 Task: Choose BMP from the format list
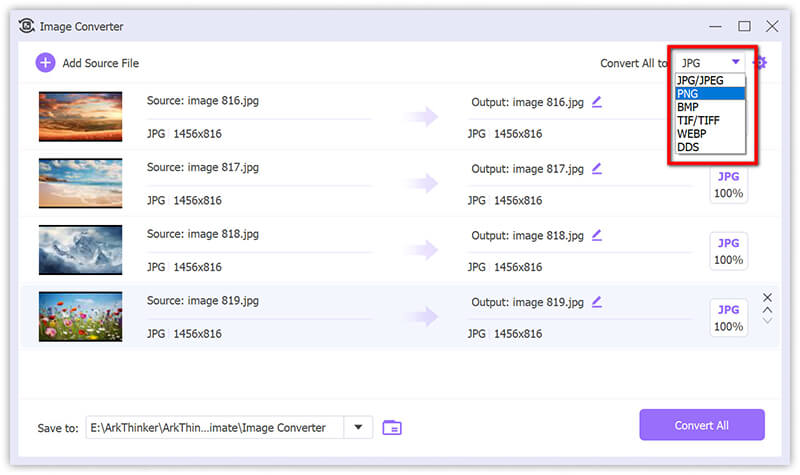[x=710, y=107]
